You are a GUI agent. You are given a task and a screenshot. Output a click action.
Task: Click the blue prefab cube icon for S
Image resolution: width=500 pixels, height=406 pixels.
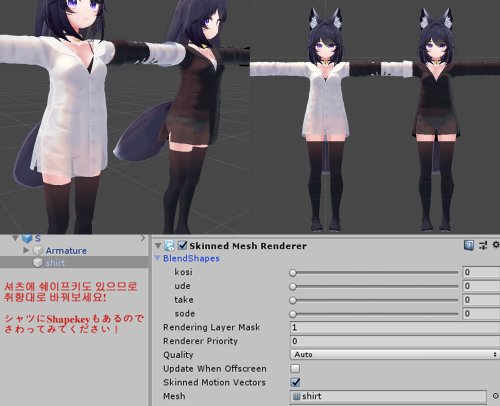click(27, 238)
